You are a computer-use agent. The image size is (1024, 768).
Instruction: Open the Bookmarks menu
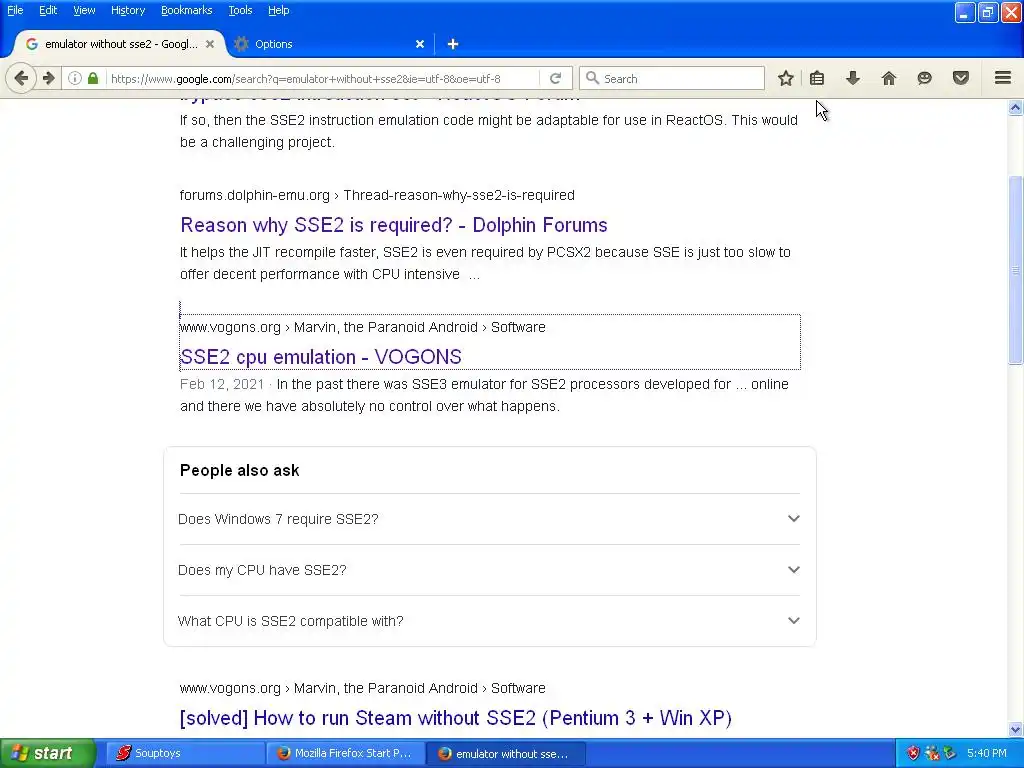pos(186,10)
